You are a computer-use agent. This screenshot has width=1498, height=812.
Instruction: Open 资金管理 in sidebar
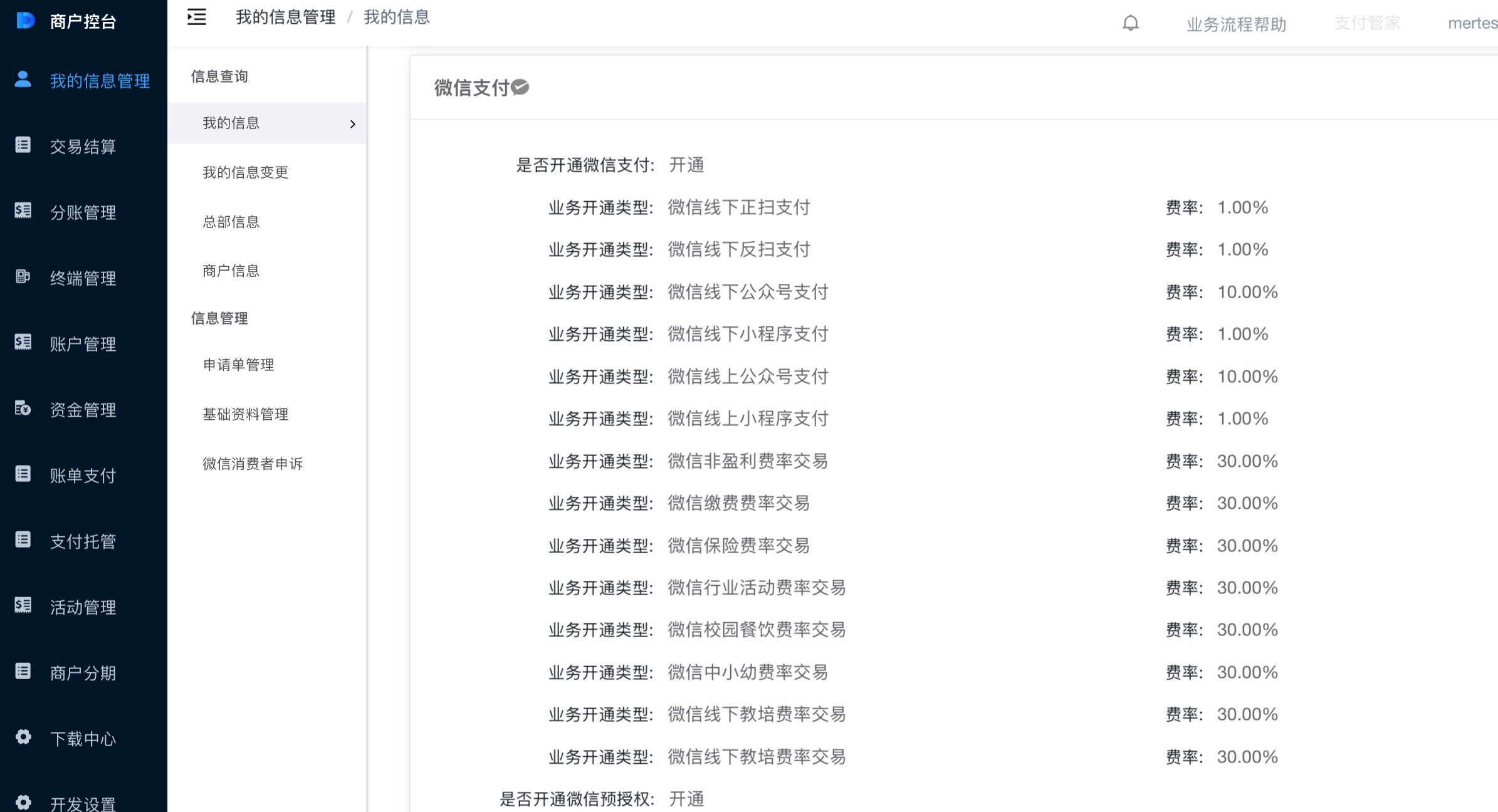click(83, 410)
